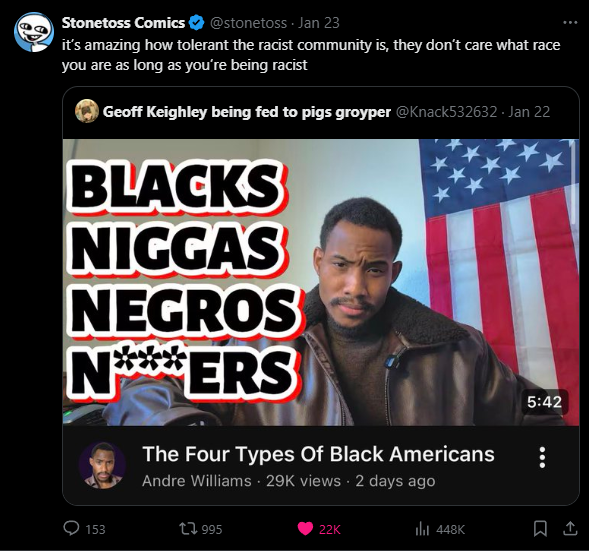Click the 5:42 video duration badge
Screen dimensions: 589x551
point(544,402)
